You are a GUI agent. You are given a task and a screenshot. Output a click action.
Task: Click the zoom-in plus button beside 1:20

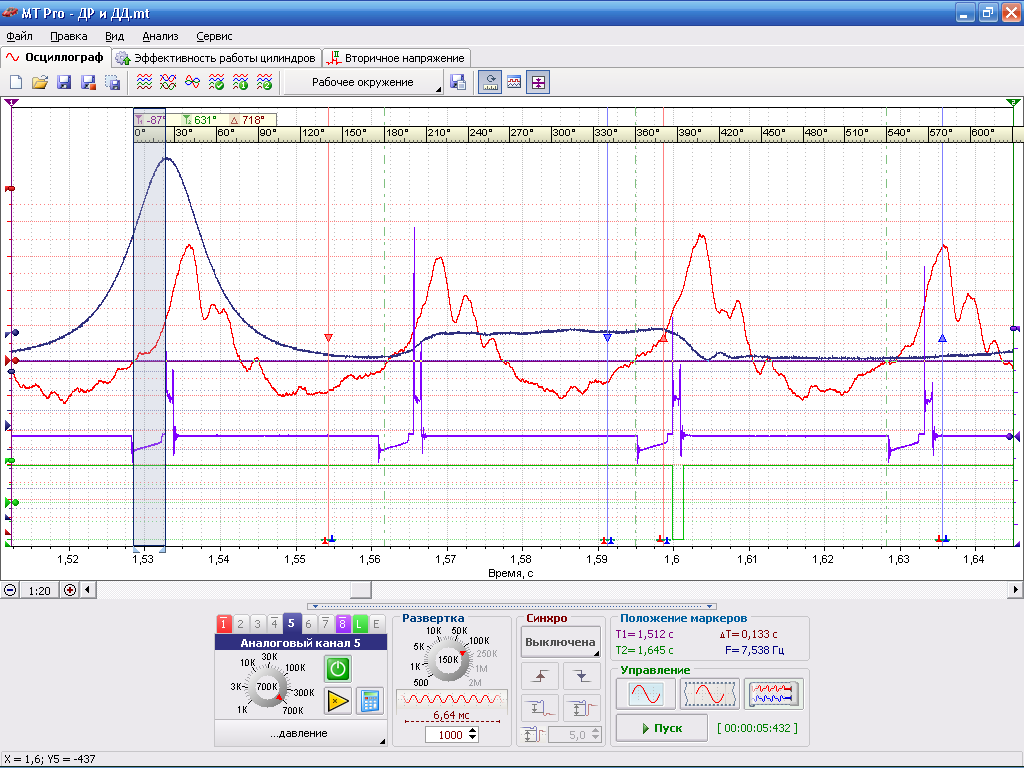click(x=70, y=590)
